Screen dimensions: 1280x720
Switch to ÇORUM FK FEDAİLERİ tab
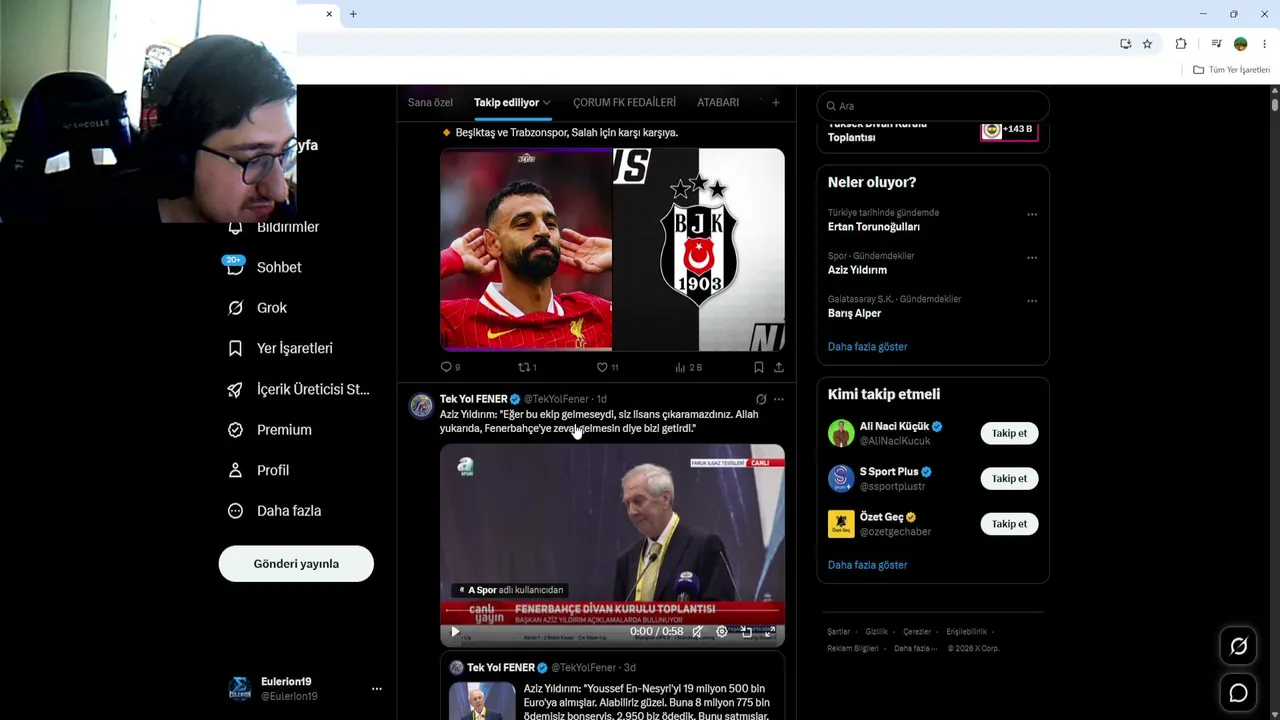click(x=624, y=102)
